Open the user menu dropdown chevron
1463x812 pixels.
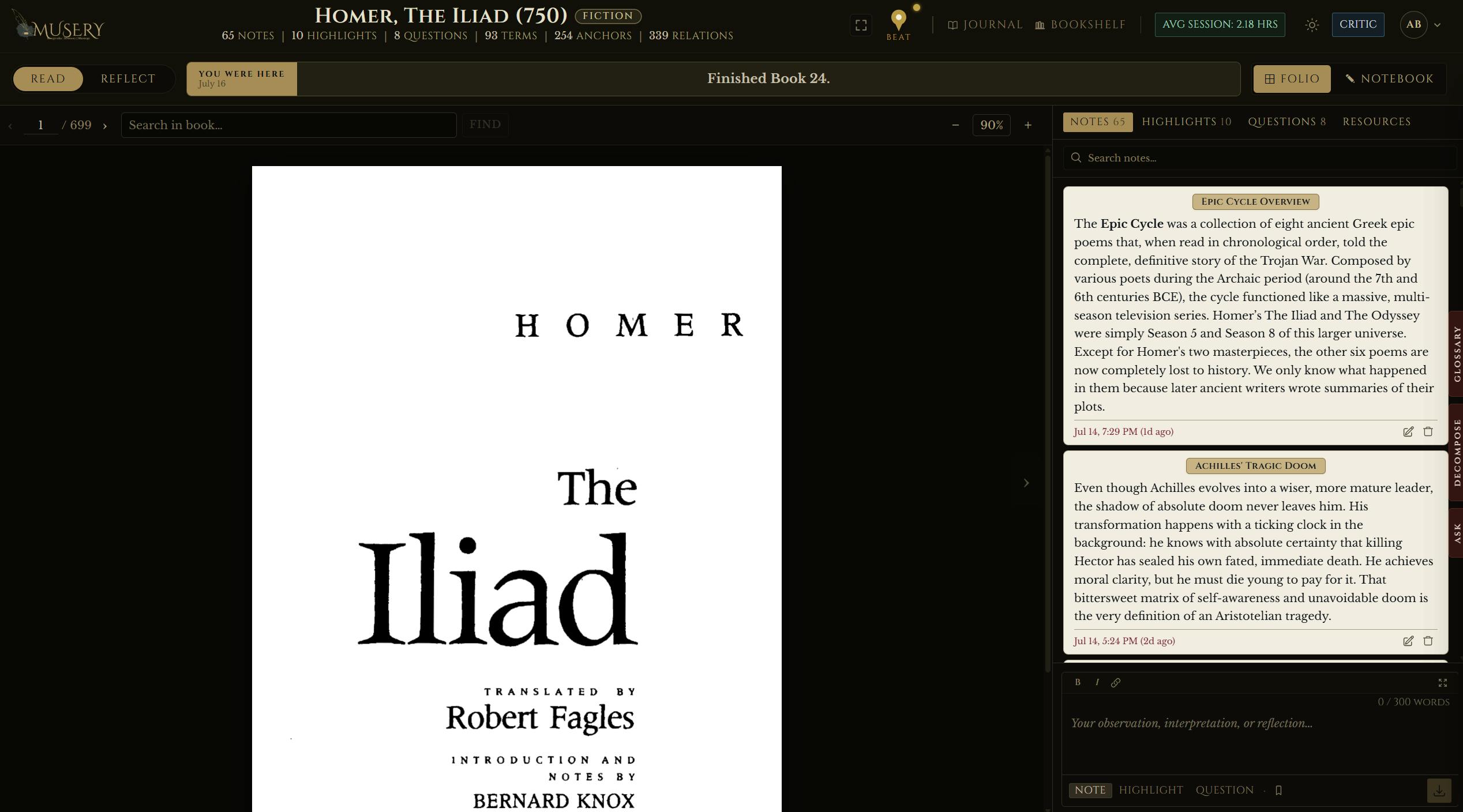coord(1437,25)
